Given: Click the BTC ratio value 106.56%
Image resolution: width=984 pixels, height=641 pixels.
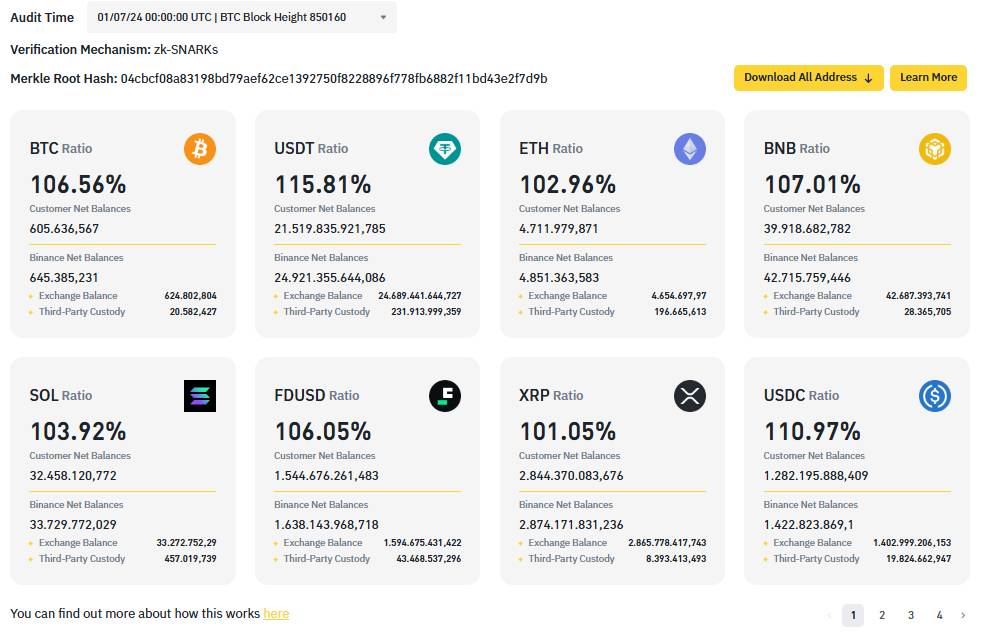Looking at the screenshot, I should click(x=78, y=185).
